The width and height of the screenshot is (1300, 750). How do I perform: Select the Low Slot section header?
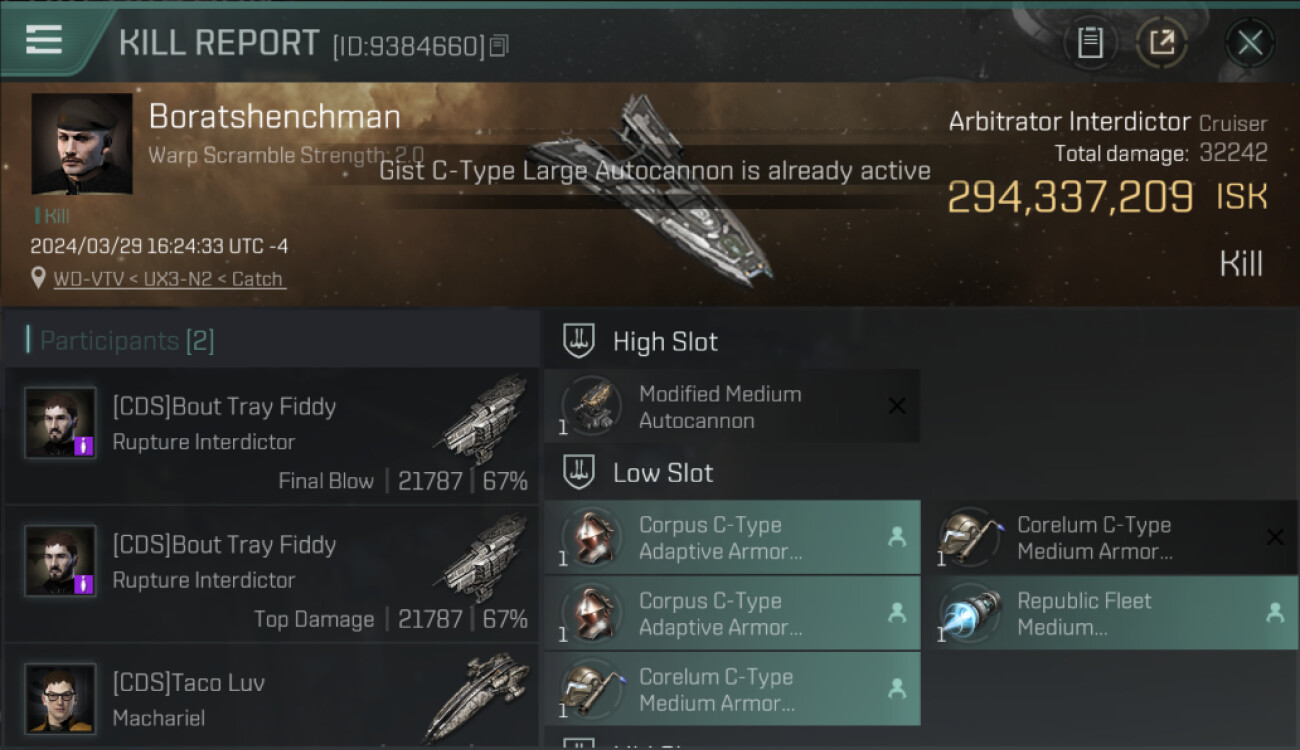pos(663,473)
